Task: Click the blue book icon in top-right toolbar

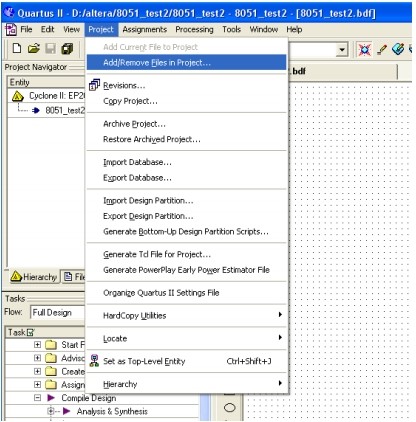Action: [398, 49]
